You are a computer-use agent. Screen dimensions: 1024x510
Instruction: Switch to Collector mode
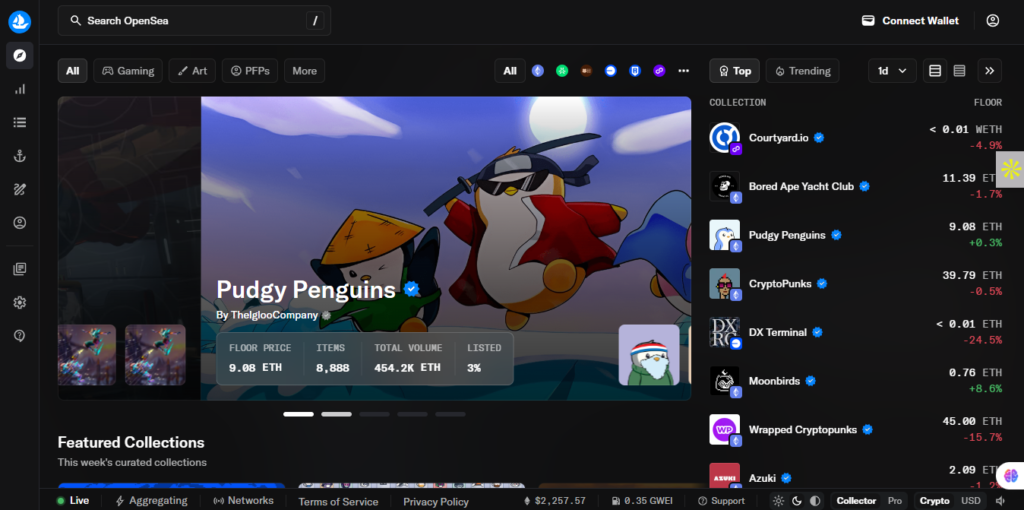click(856, 501)
